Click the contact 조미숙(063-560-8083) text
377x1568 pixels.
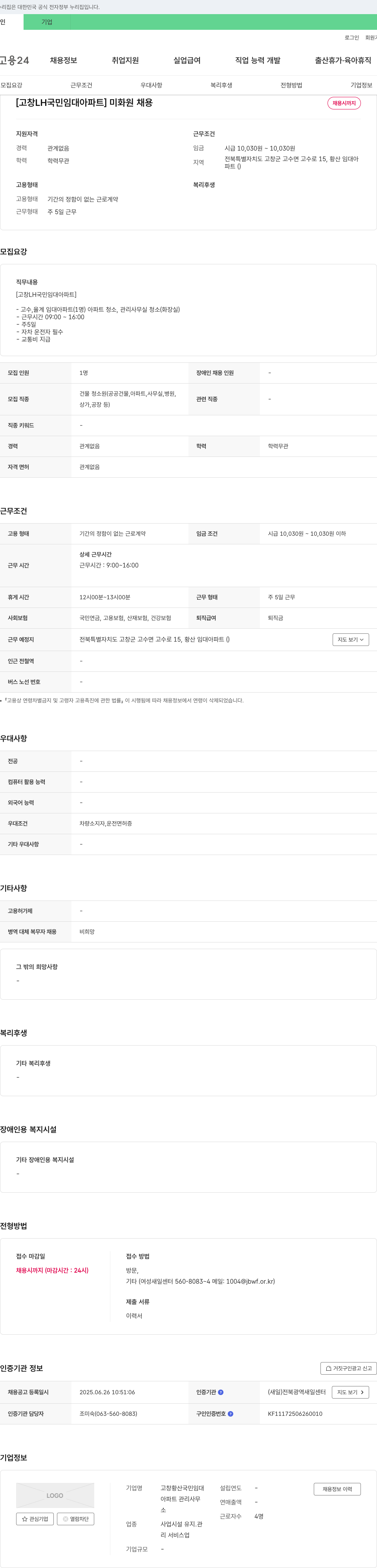[x=108, y=1413]
